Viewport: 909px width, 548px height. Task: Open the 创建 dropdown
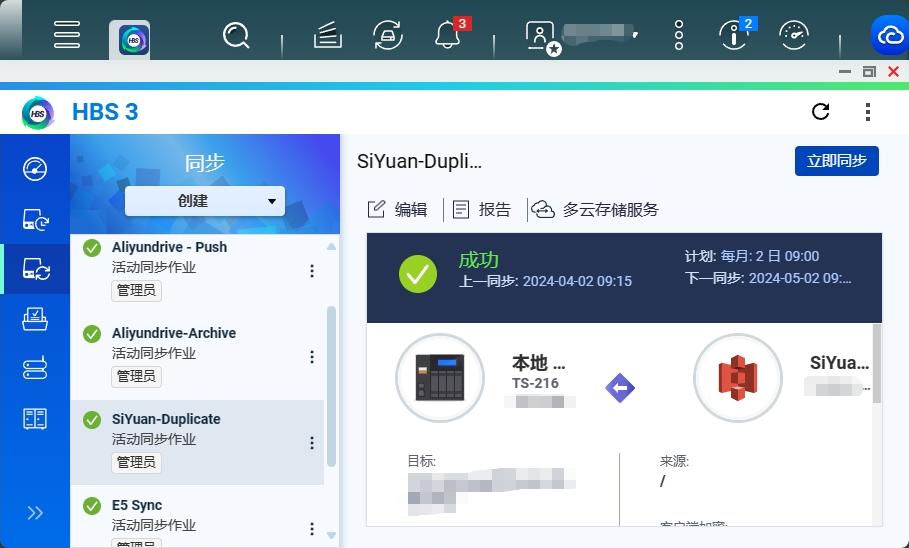[x=205, y=201]
